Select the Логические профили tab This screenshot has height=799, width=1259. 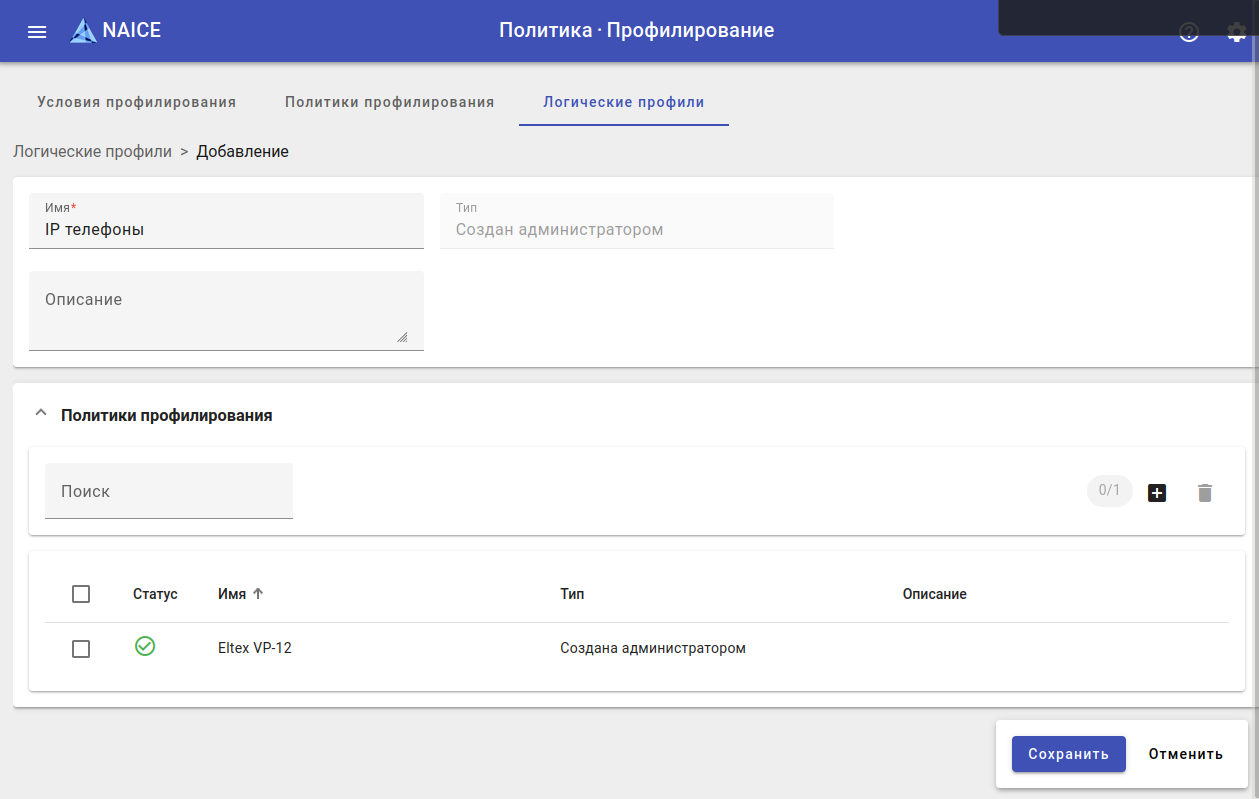coord(624,102)
